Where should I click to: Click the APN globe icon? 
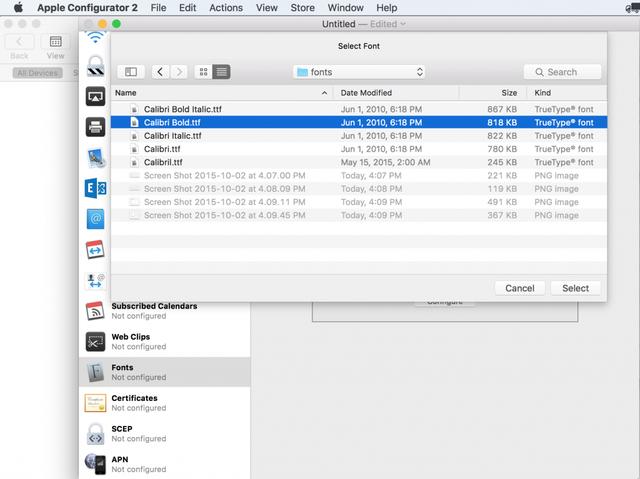pos(95,464)
